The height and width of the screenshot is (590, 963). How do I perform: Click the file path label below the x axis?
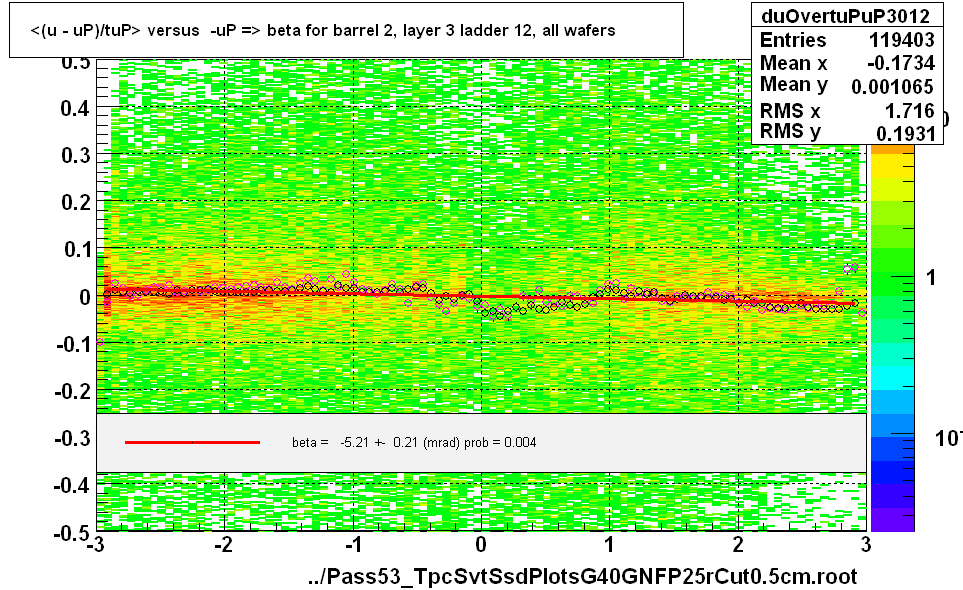[x=582, y=576]
